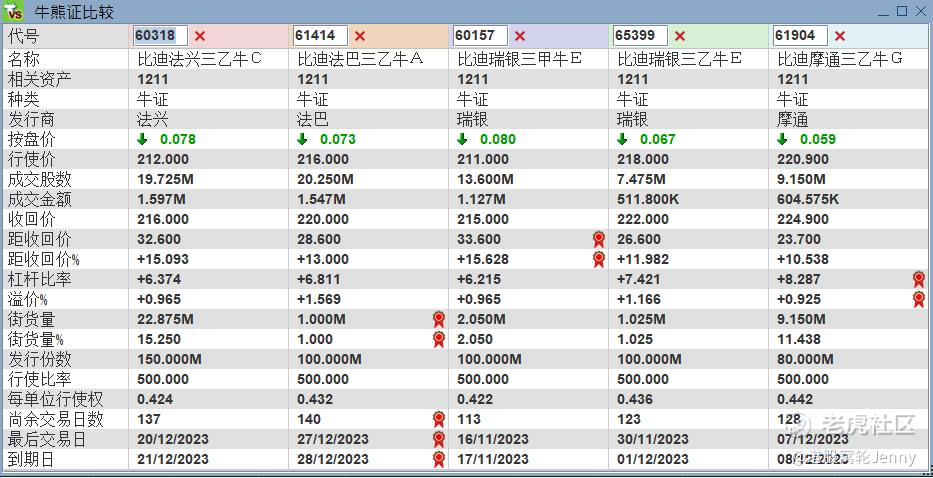Click green down arrow next to 0.059
This screenshot has width=933, height=478.
pos(782,139)
